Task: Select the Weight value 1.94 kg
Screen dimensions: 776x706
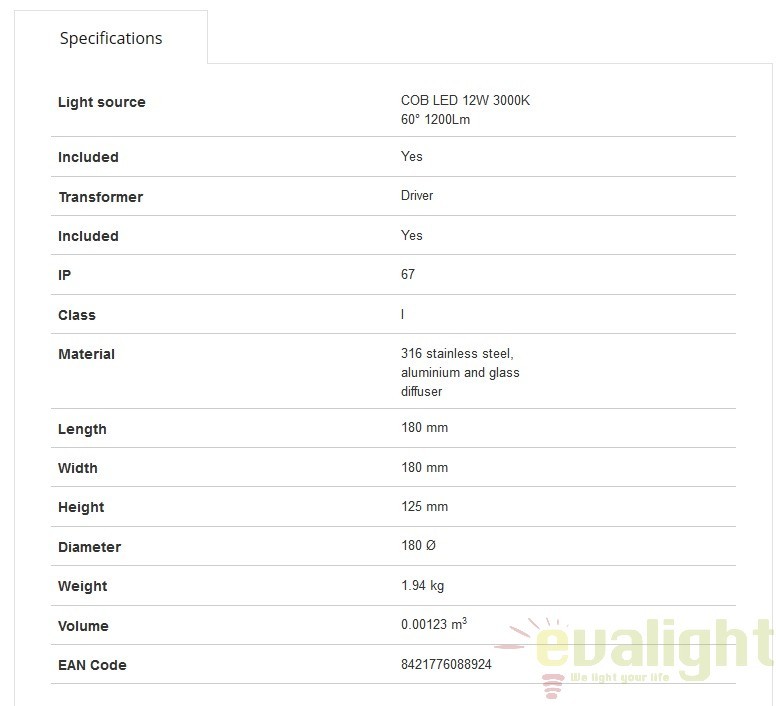Action: point(422,586)
